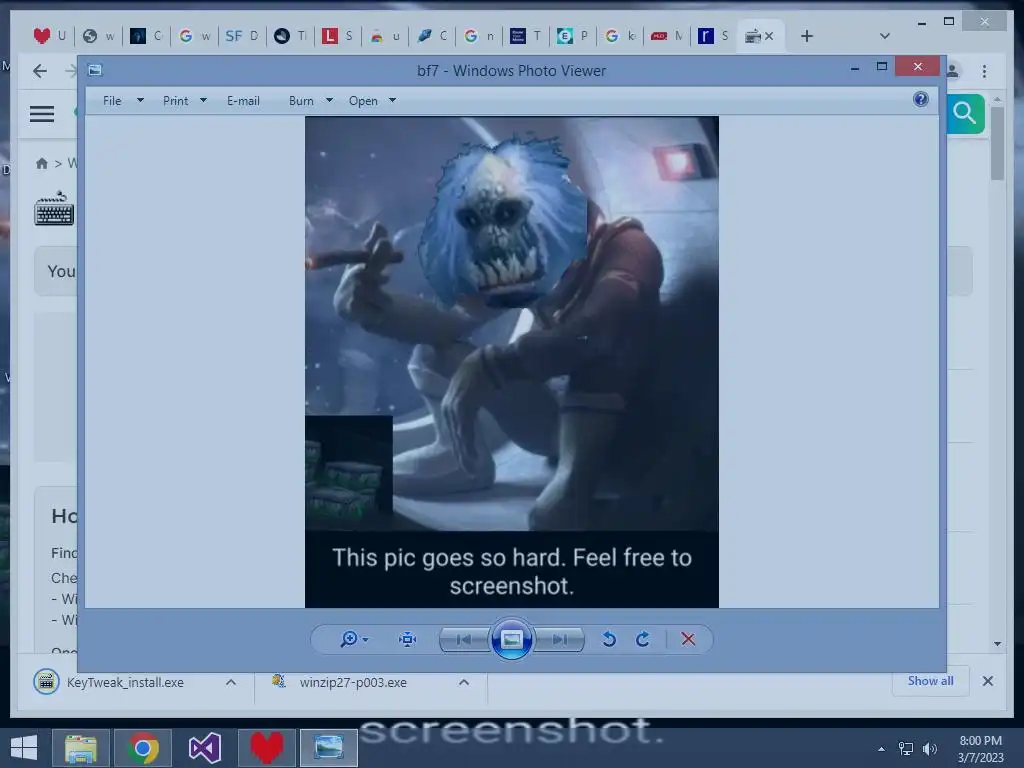Close the active Chrome tab

(769, 36)
